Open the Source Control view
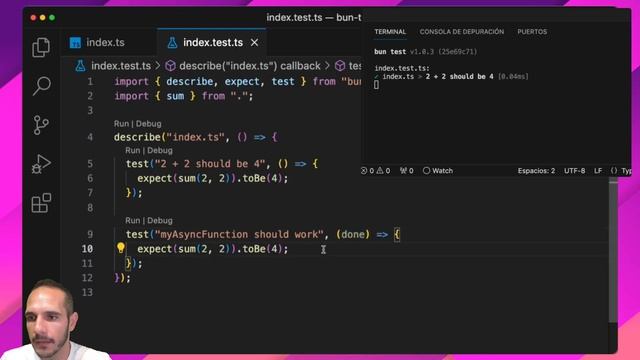 point(41,125)
